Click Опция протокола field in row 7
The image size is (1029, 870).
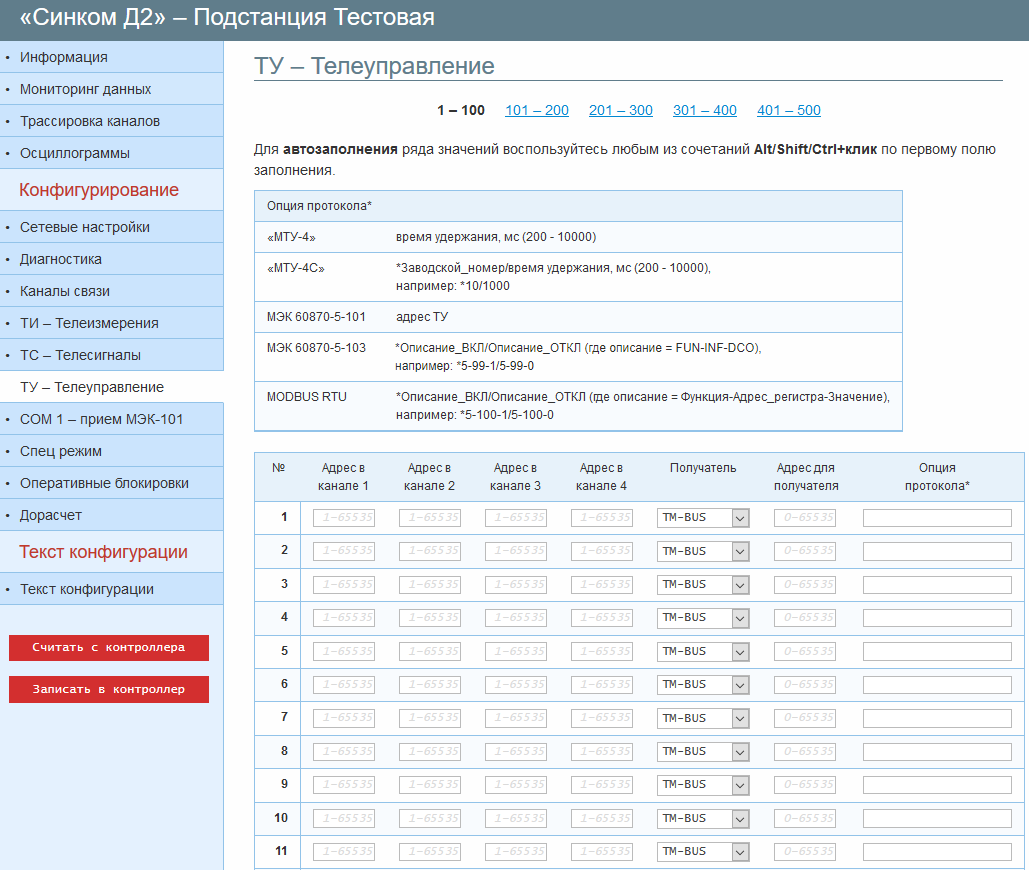click(x=937, y=718)
